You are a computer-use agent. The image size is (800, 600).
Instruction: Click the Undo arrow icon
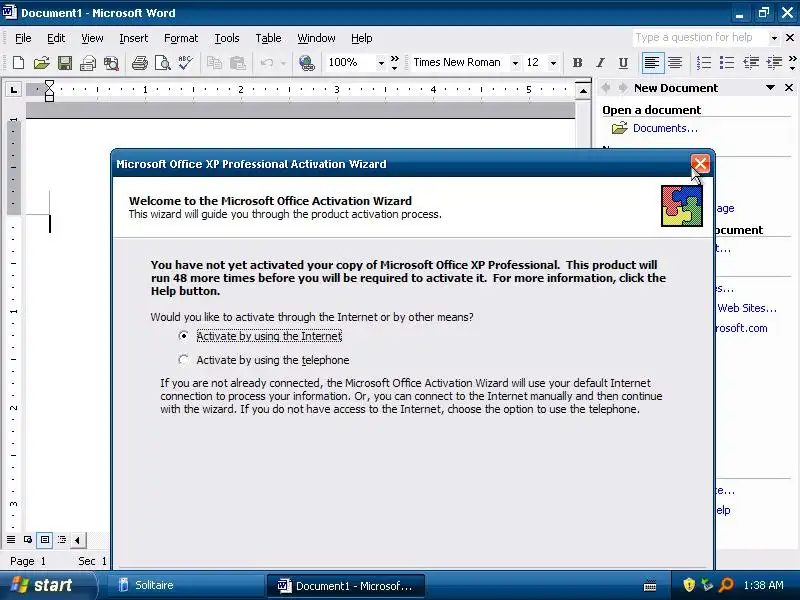pos(266,63)
